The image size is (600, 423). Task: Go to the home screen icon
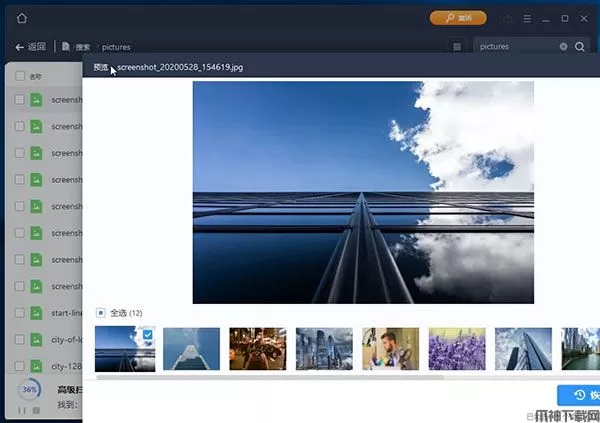point(22,18)
